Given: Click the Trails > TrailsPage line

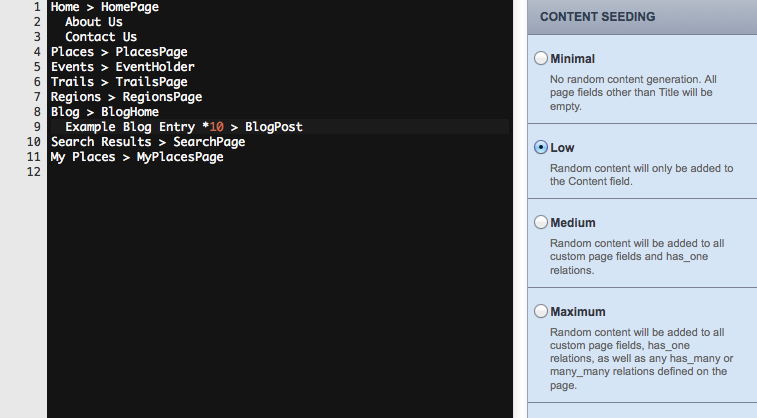Looking at the screenshot, I should [119, 82].
